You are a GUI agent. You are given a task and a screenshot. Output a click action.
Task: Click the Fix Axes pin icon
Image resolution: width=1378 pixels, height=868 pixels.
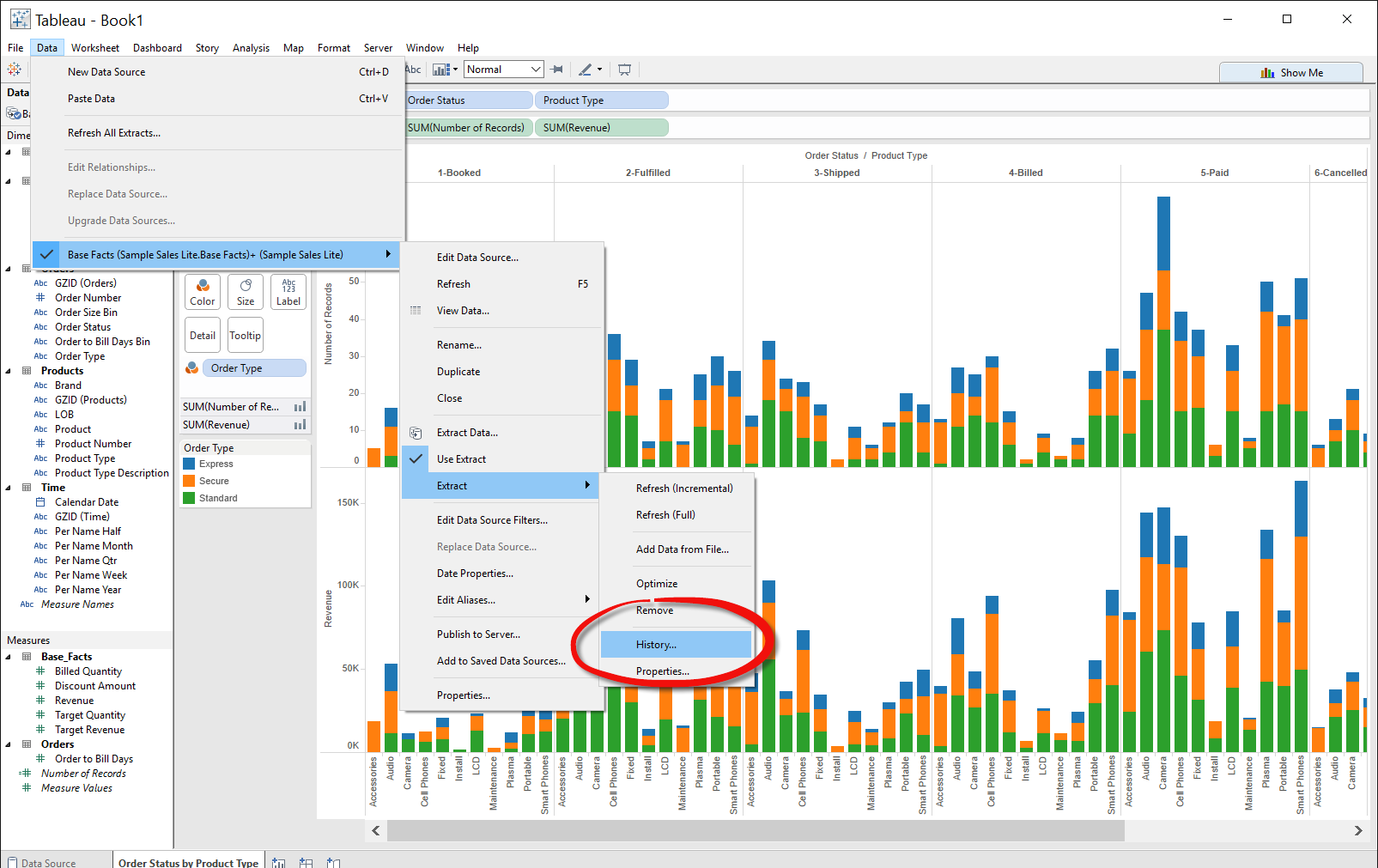(x=557, y=70)
